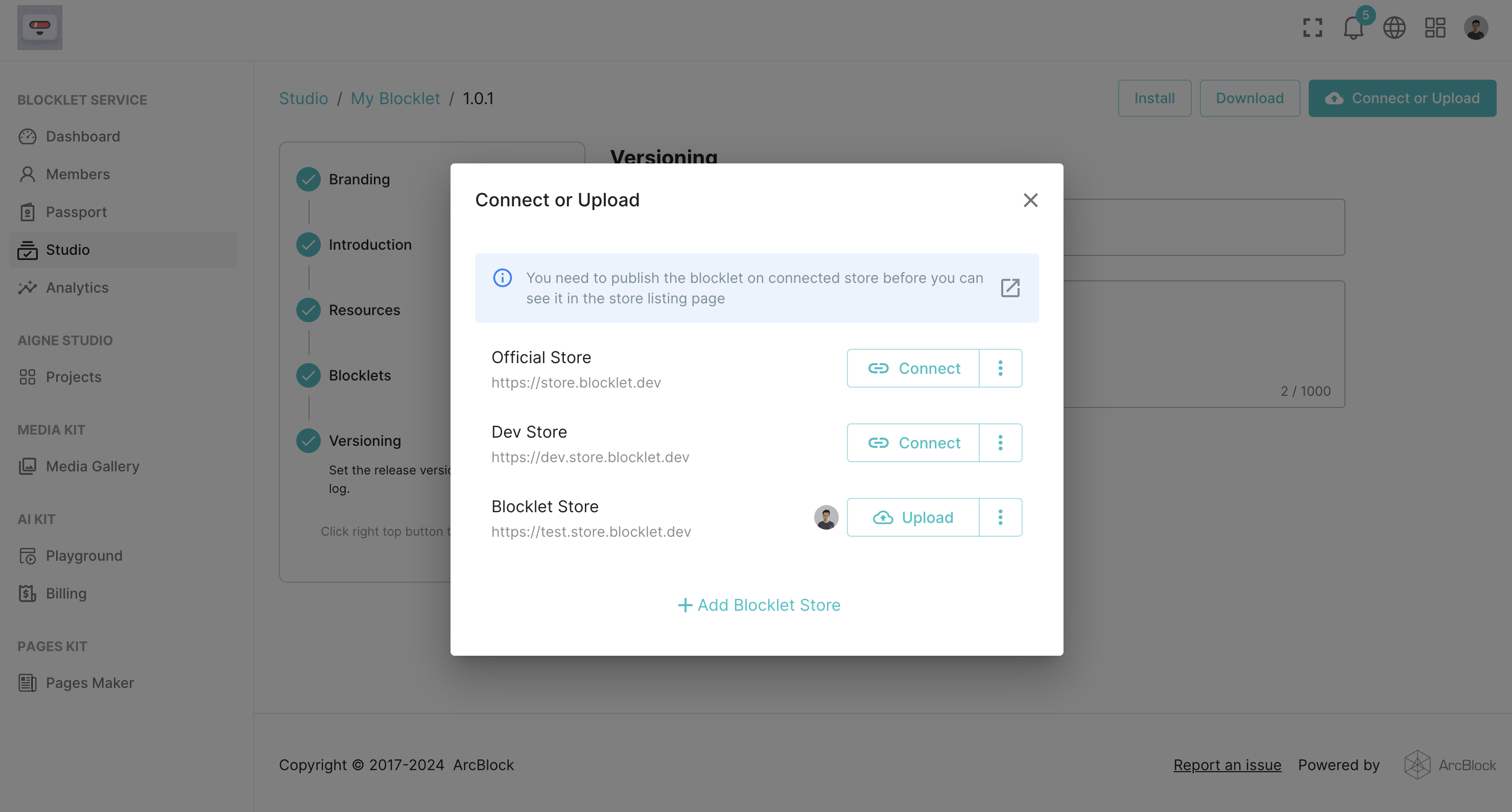Image resolution: width=1512 pixels, height=812 pixels.
Task: Go to Studio breadcrumb link
Action: click(x=303, y=99)
